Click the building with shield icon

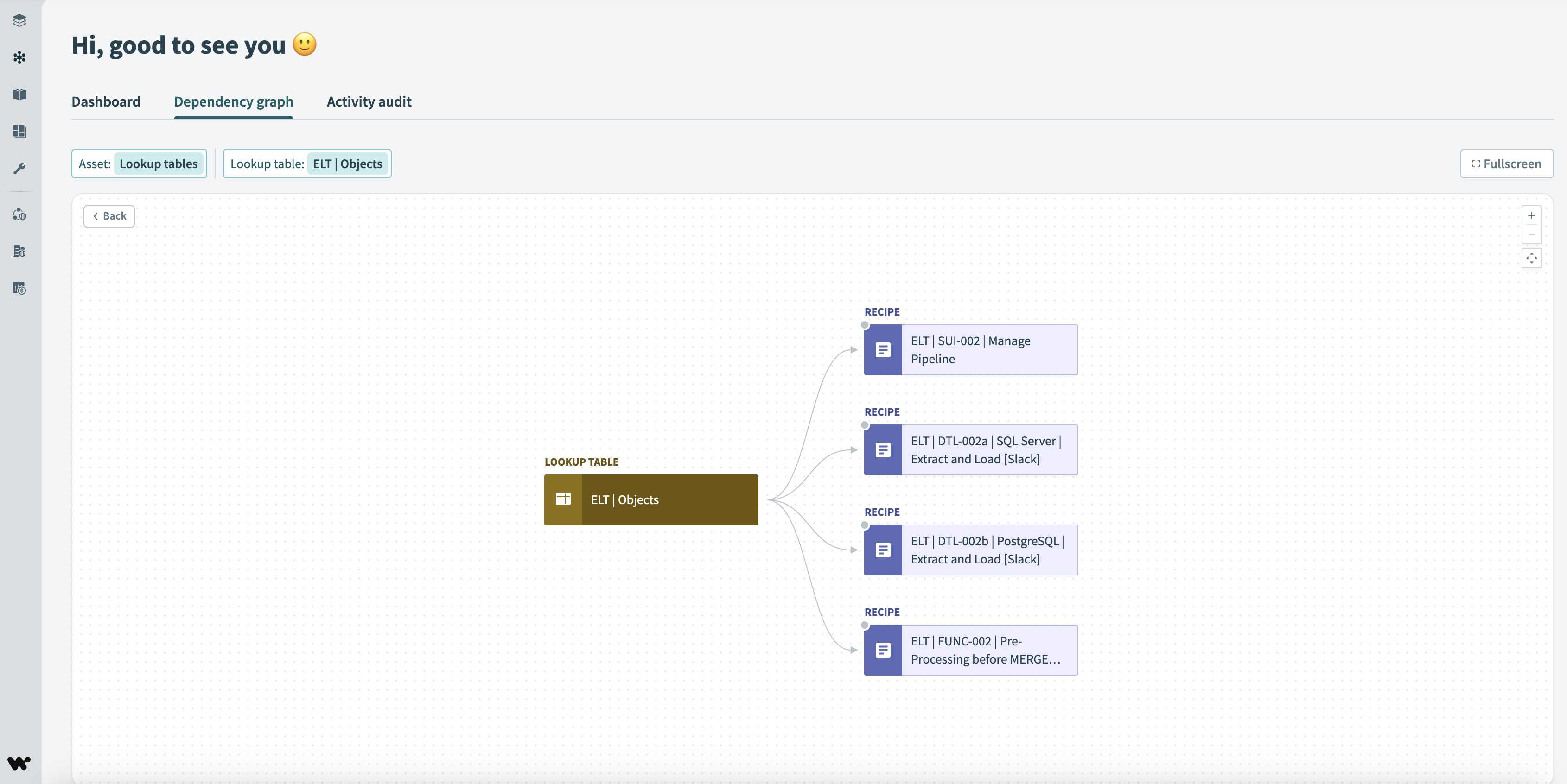[19, 251]
